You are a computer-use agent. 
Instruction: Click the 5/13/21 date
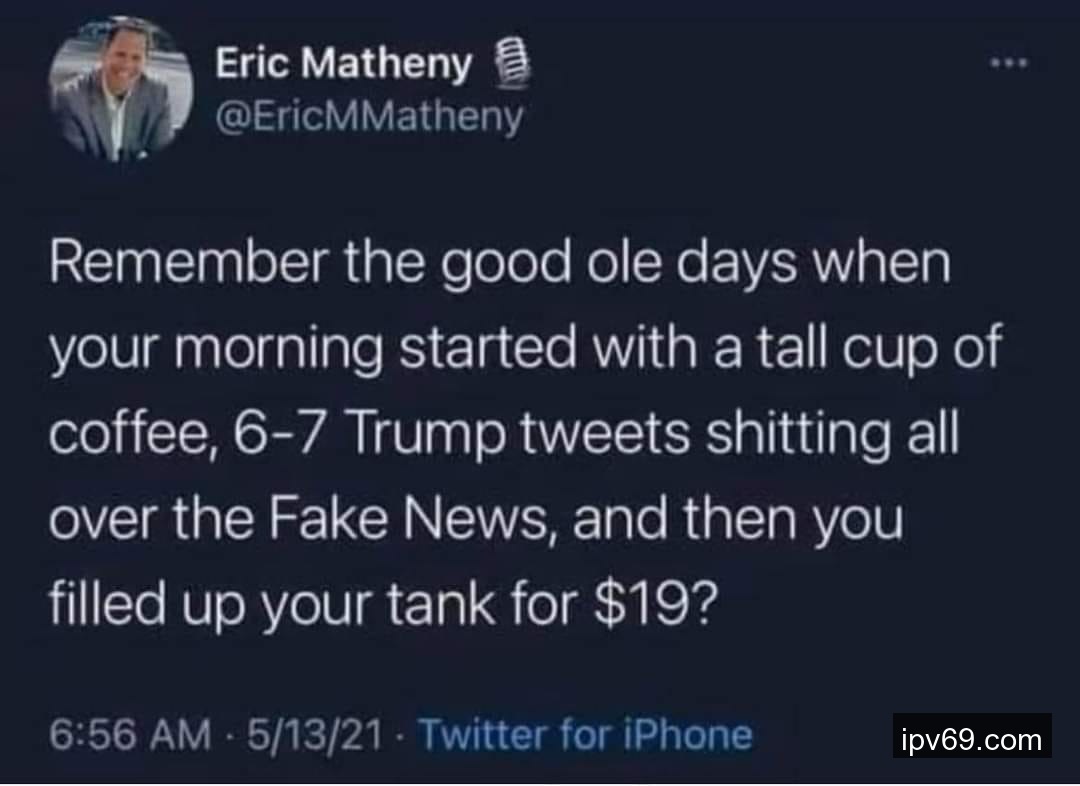click(x=313, y=735)
